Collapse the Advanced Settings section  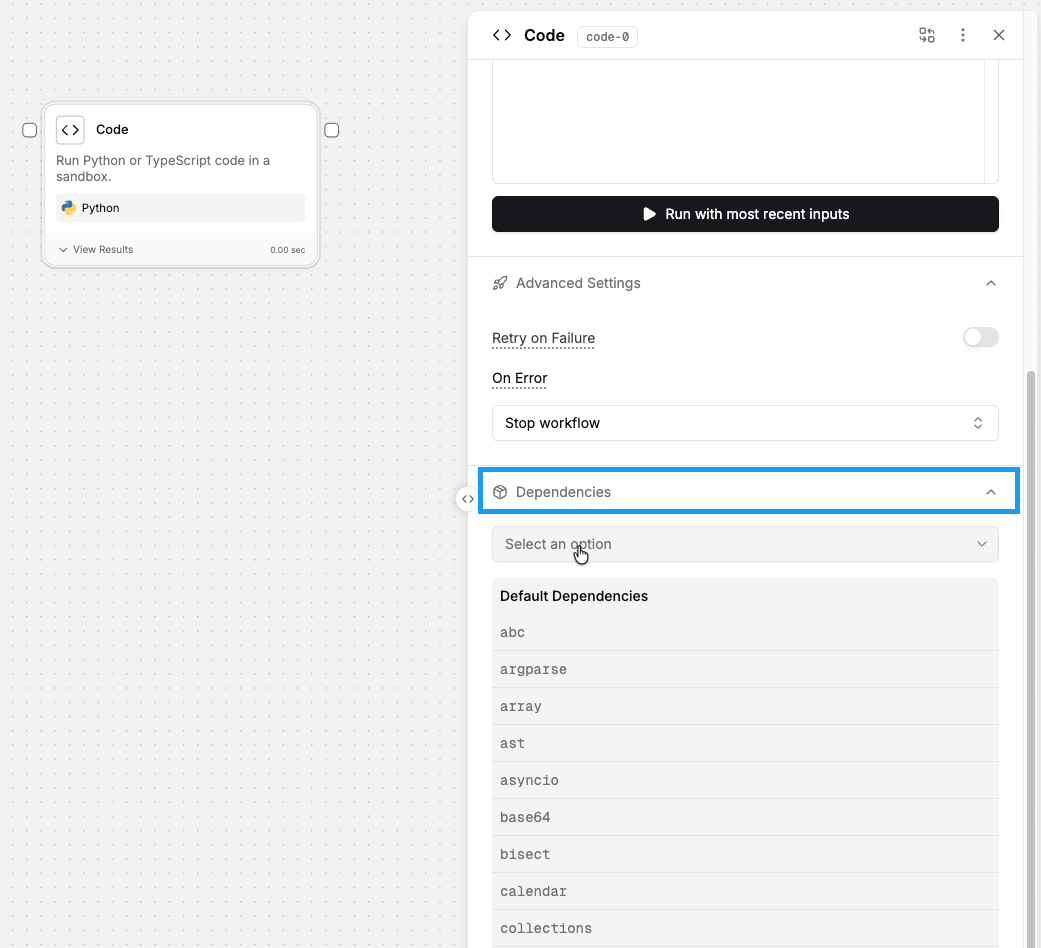(991, 284)
